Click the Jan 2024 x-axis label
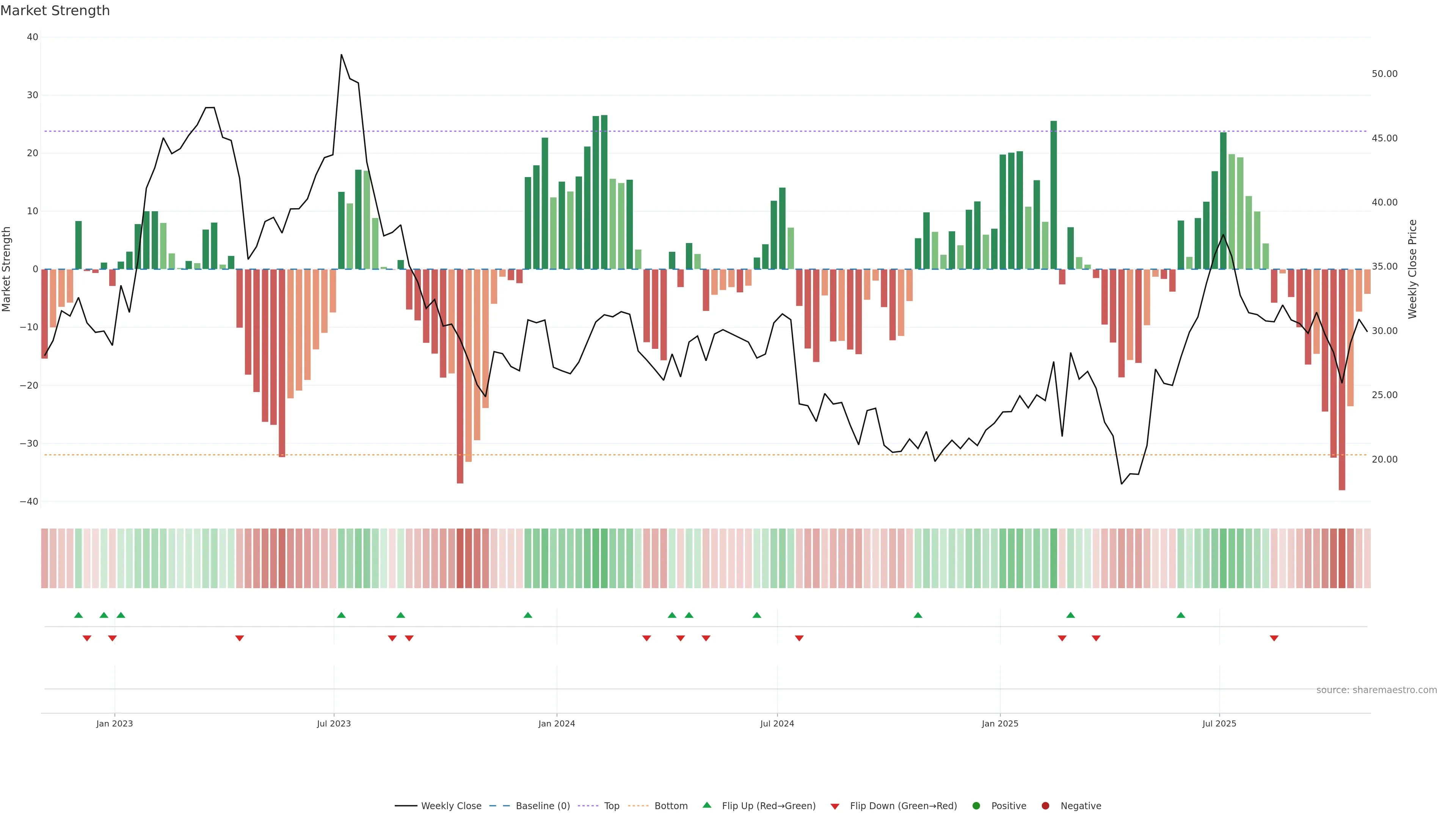This screenshot has width=1456, height=819. [557, 723]
